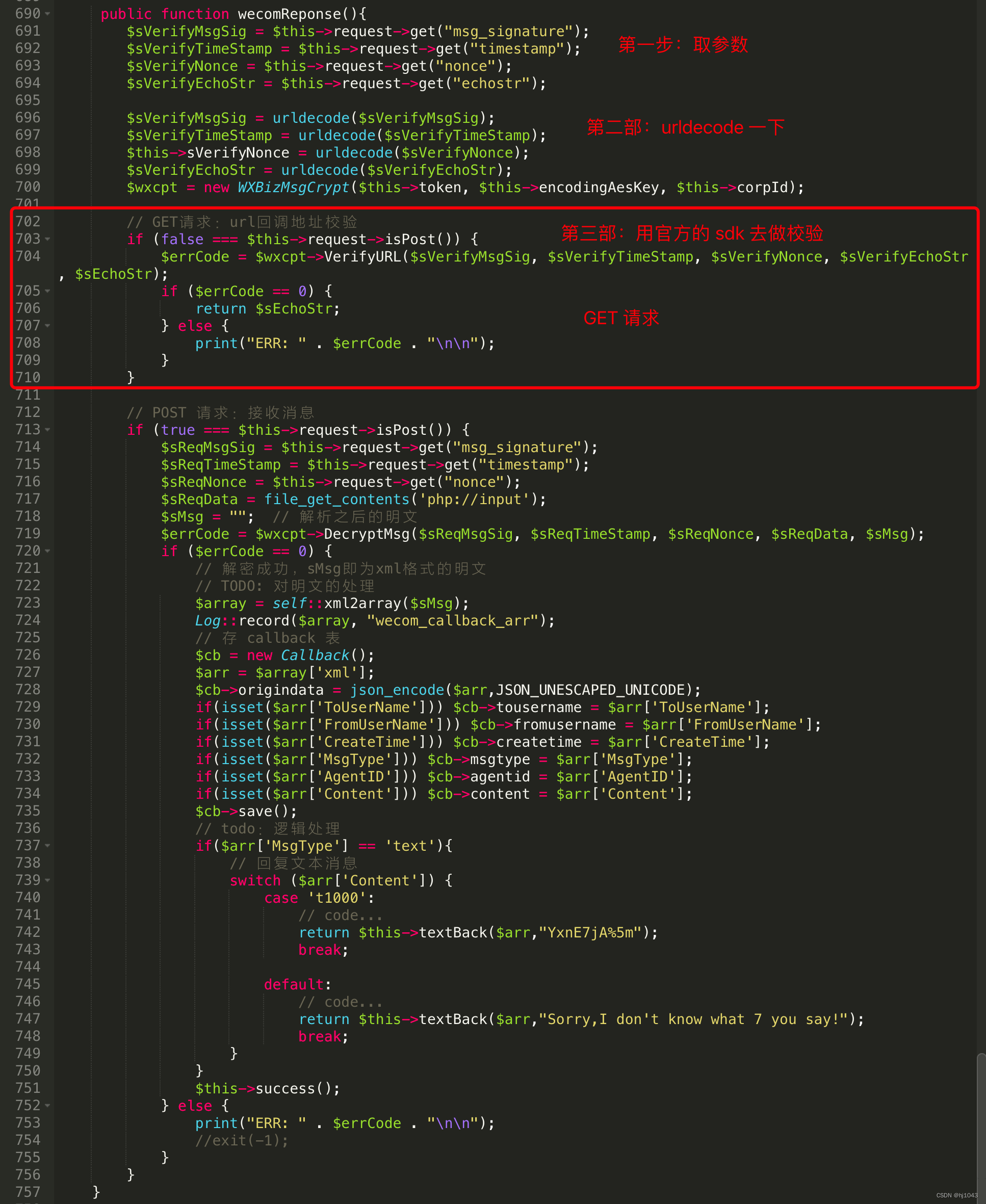Collapse the POST isPost block at line 713

pos(48,430)
